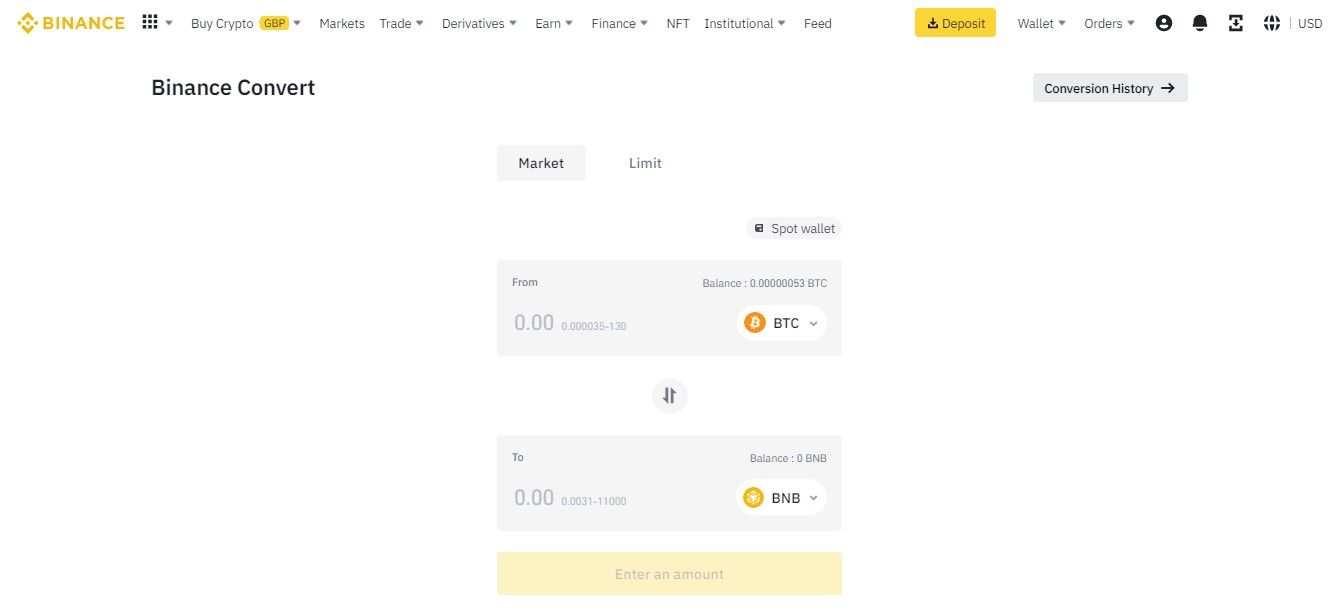1336x612 pixels.
Task: Click the BNB coin icon
Action: click(x=753, y=497)
